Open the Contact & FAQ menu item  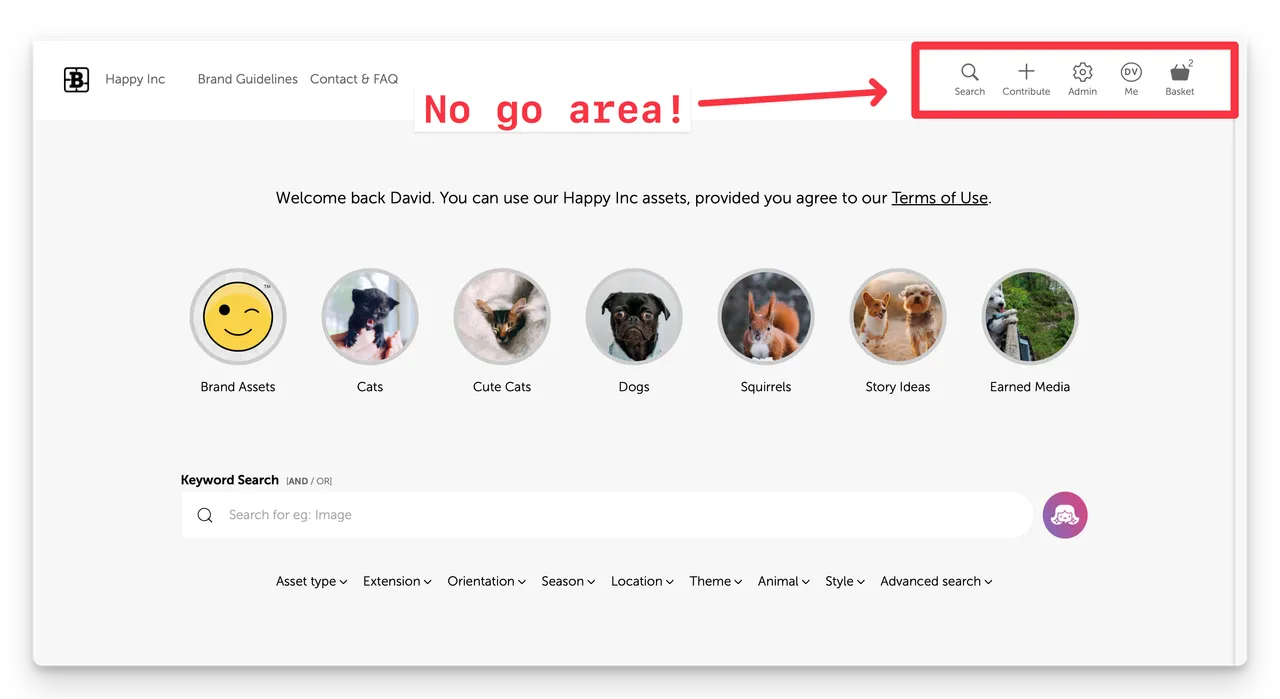[x=354, y=79]
